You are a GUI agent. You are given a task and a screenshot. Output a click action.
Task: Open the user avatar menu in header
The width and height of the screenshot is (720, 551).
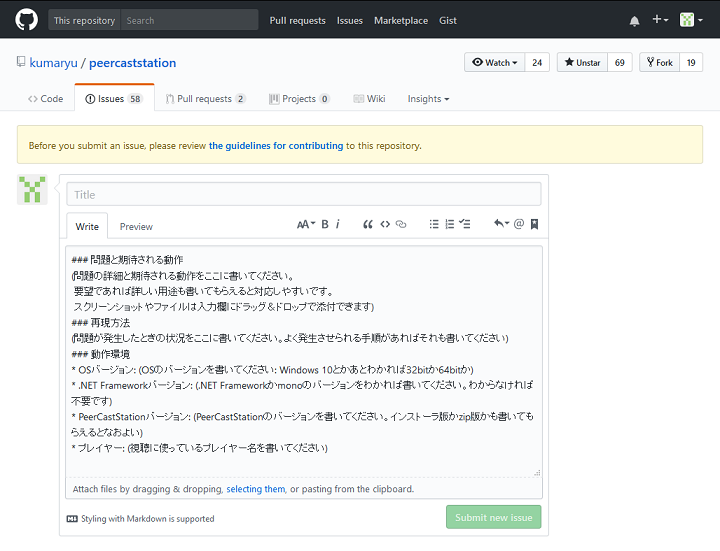(691, 20)
